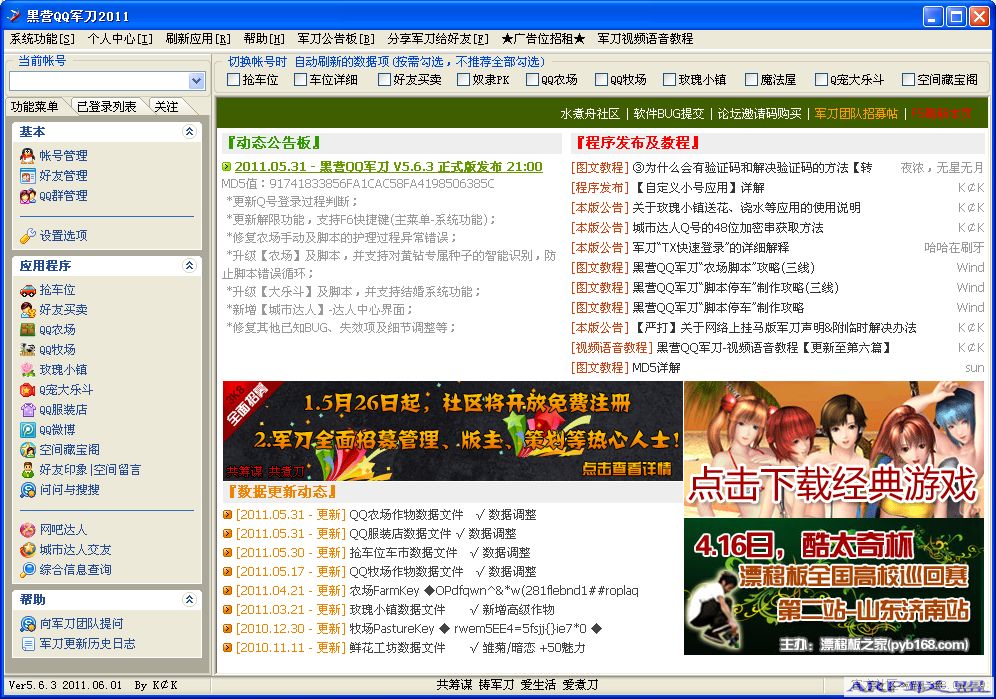Click green arrow icon beside V5.6.3 announcement
The height and width of the screenshot is (699, 996).
pyautogui.click(x=226, y=167)
